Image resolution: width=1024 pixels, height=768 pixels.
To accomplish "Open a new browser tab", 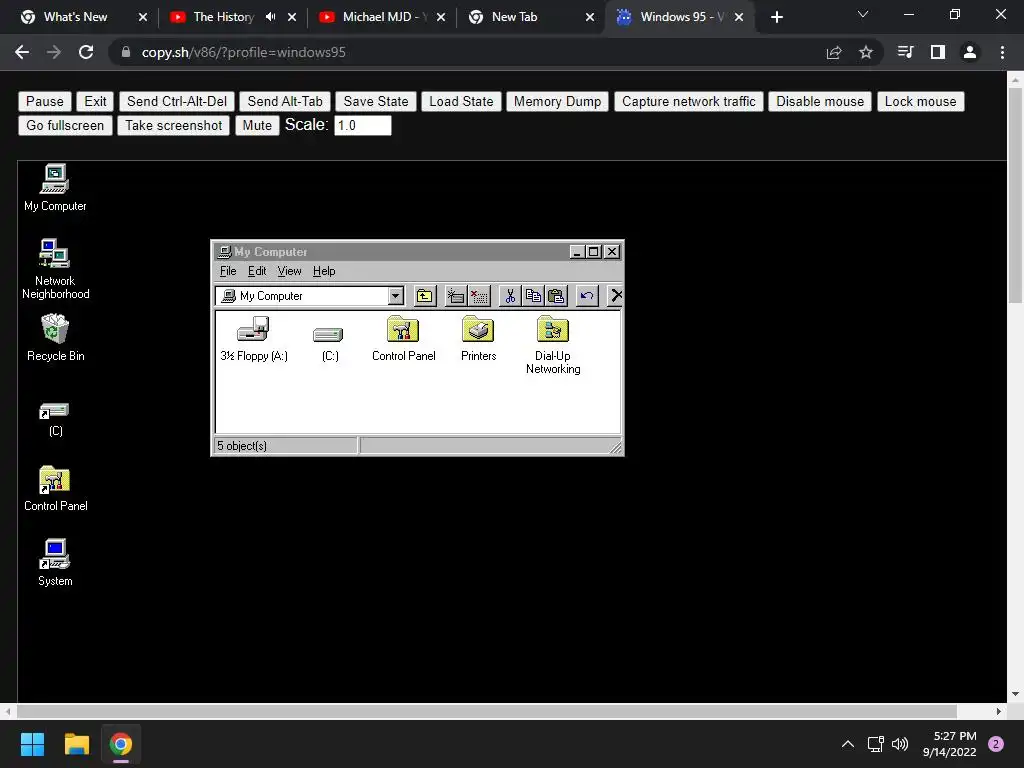I will [776, 17].
